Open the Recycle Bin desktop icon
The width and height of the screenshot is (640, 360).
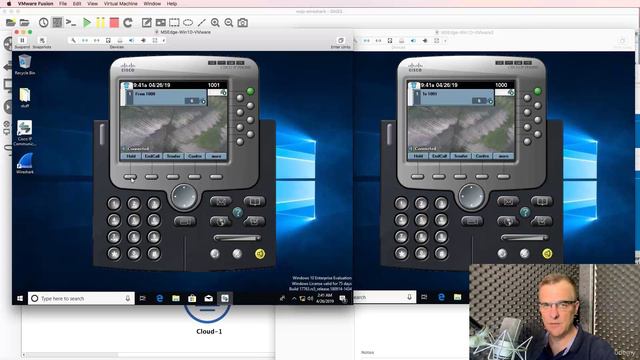click(x=25, y=64)
